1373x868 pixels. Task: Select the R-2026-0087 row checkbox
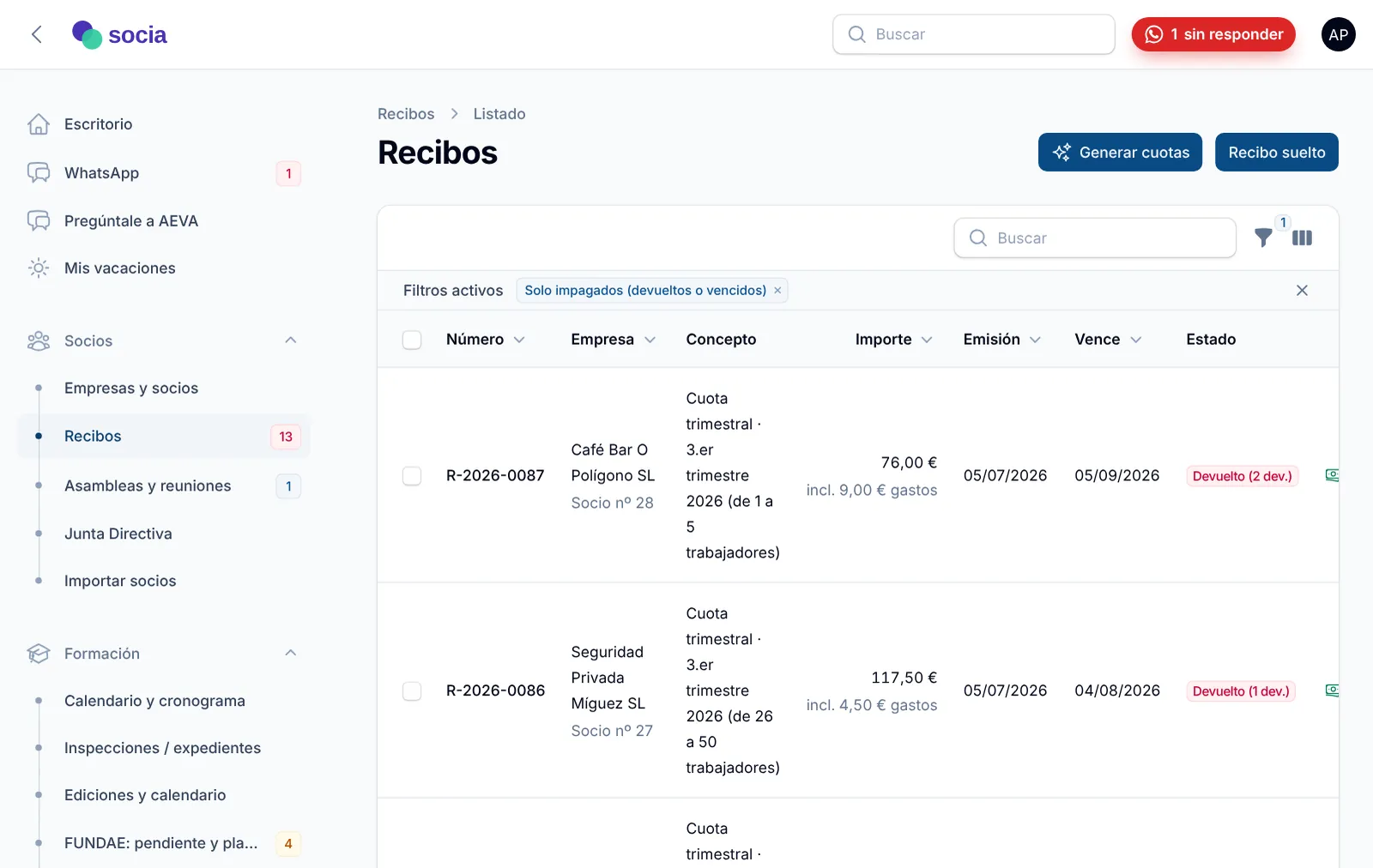click(x=412, y=476)
